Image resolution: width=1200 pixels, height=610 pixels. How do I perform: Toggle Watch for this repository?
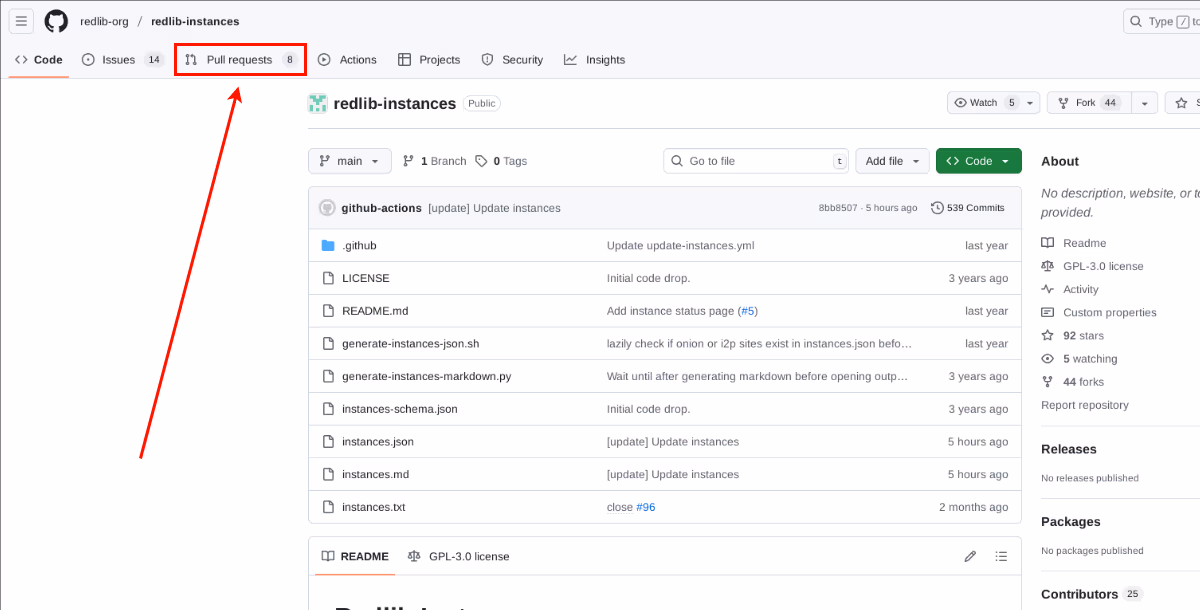coord(985,103)
